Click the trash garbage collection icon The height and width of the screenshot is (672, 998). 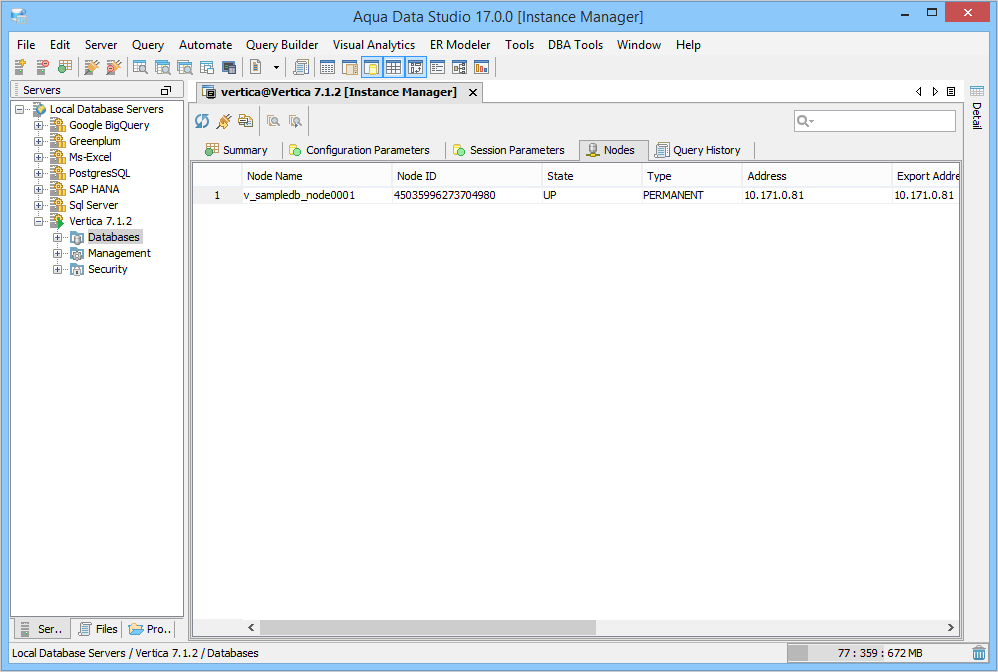click(x=979, y=652)
